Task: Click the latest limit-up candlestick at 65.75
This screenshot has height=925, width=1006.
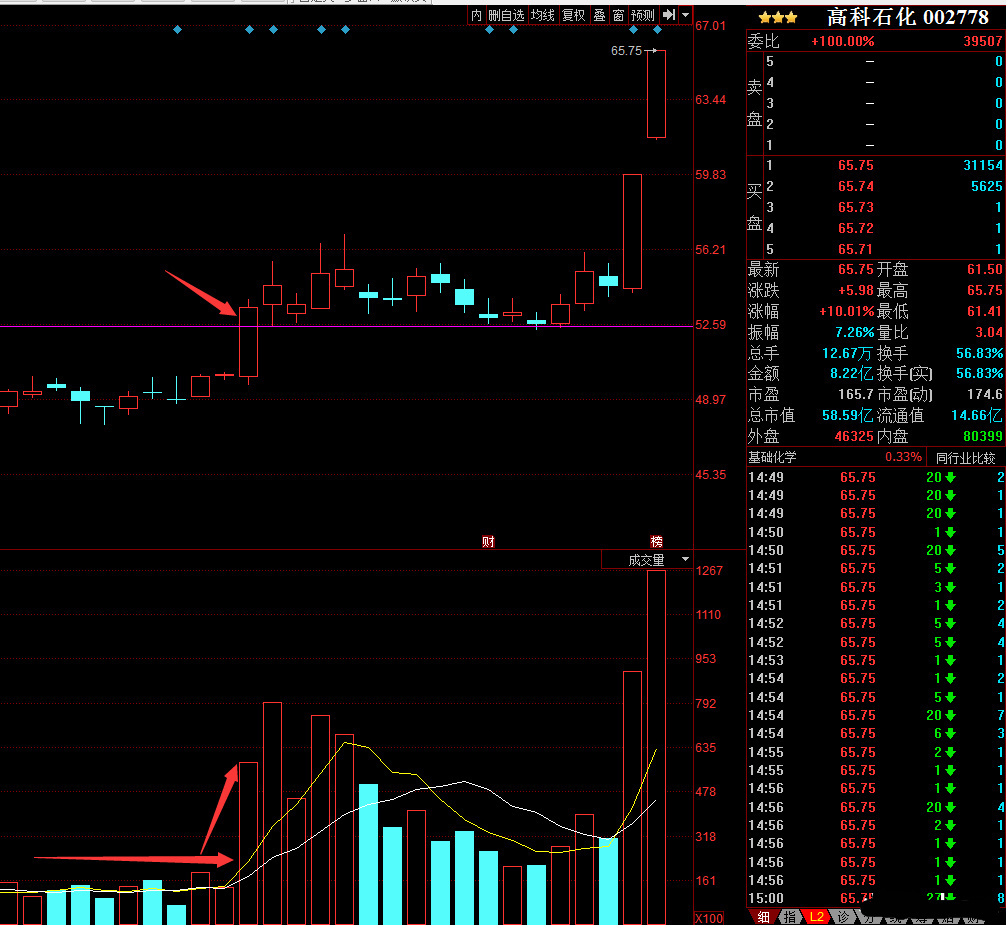Action: (x=656, y=93)
